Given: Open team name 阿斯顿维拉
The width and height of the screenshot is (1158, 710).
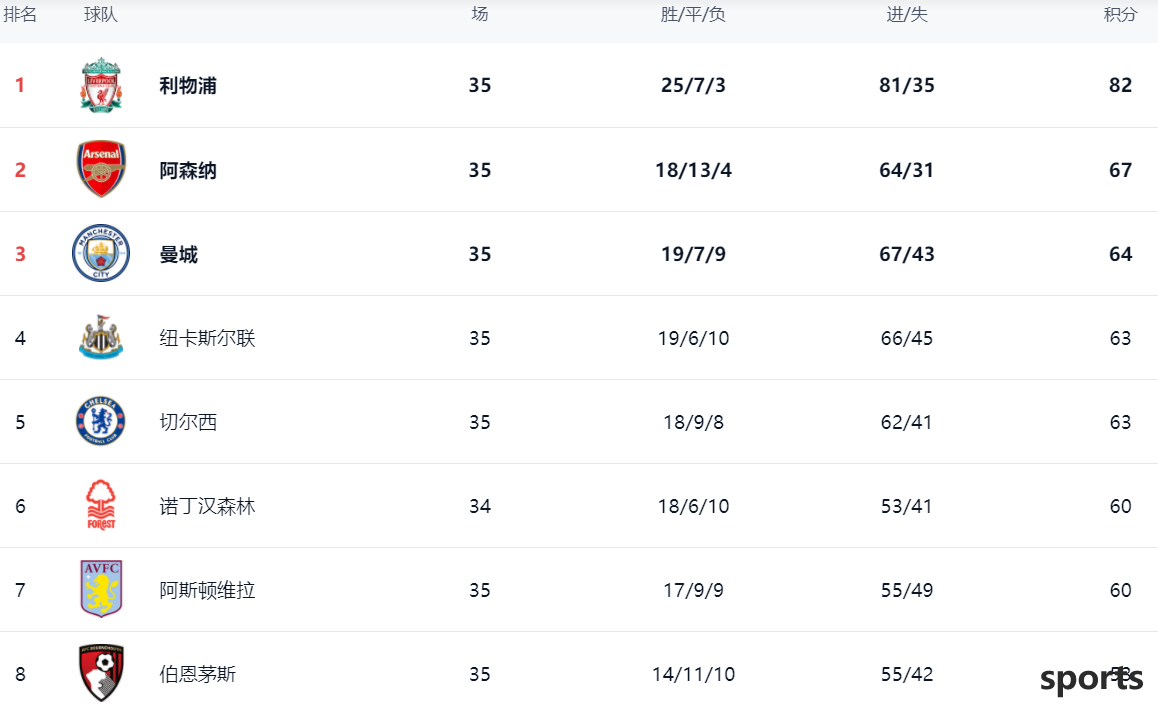Looking at the screenshot, I should point(208,590).
